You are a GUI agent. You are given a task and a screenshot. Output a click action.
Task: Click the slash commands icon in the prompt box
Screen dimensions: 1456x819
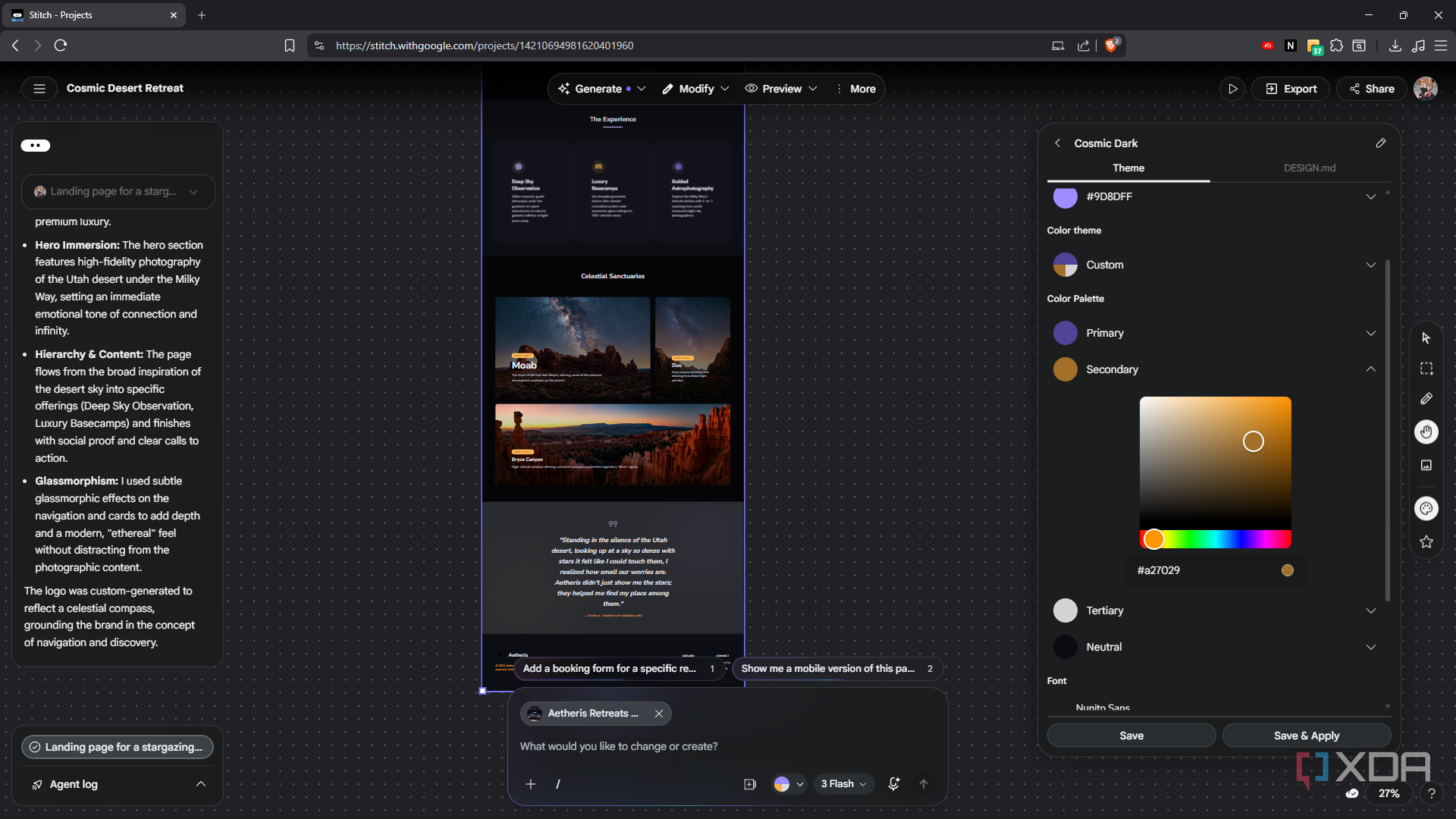point(558,784)
